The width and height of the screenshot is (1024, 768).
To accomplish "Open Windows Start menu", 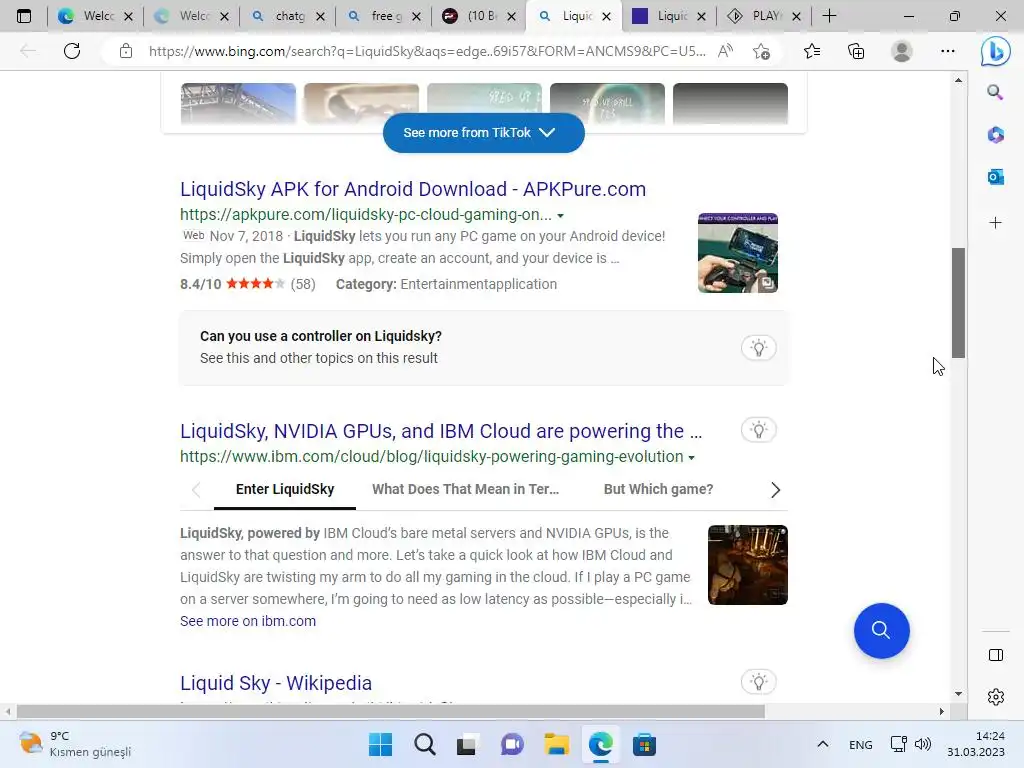I will tap(380, 744).
